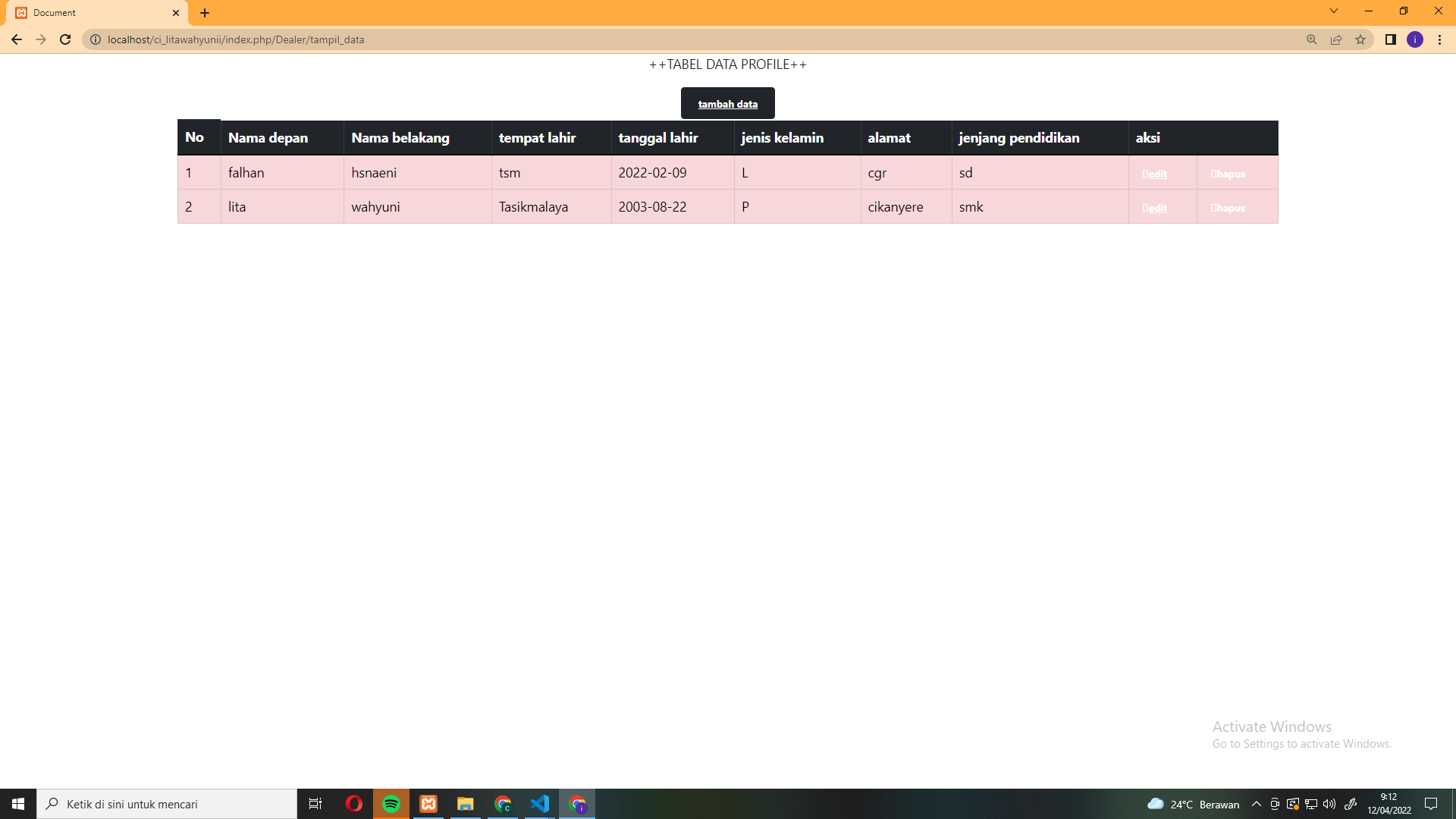Share this page icon
The image size is (1456, 819).
[1336, 39]
